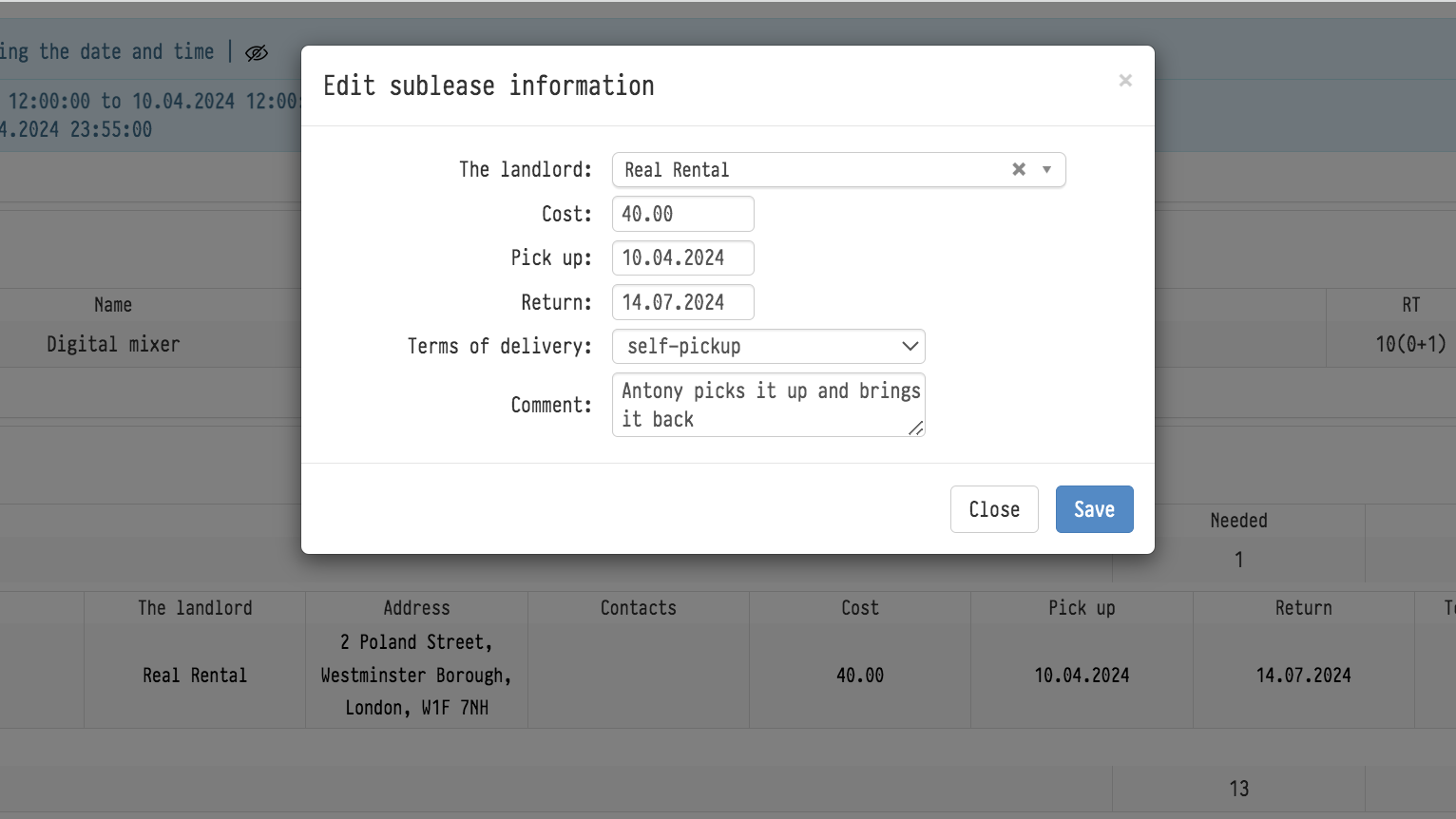The height and width of the screenshot is (819, 1456).
Task: Grab the Comment box resize handle
Action: click(x=916, y=429)
